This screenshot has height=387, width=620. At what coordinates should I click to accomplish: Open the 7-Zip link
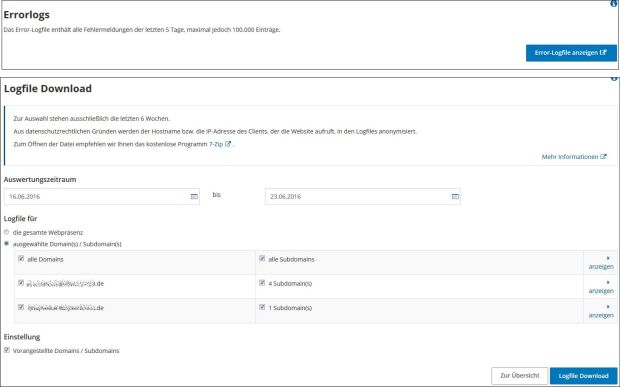(x=220, y=144)
